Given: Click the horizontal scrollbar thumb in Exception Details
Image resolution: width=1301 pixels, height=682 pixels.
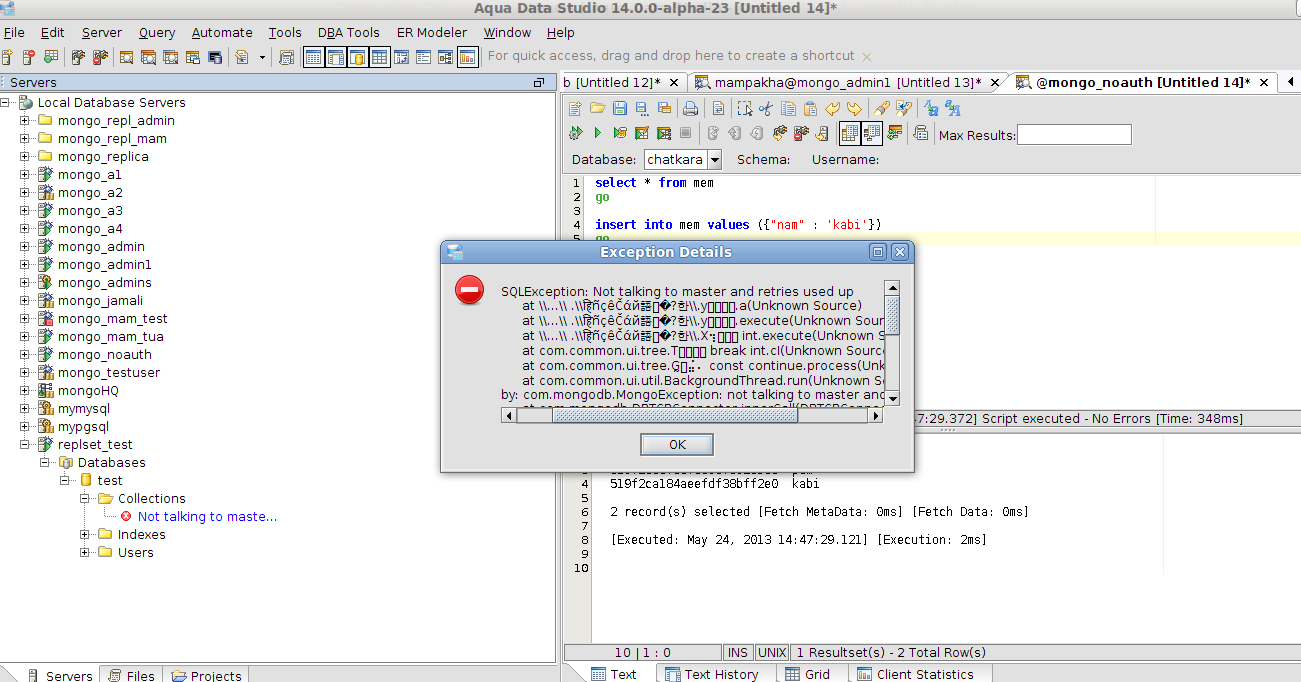Looking at the screenshot, I should [x=675, y=416].
